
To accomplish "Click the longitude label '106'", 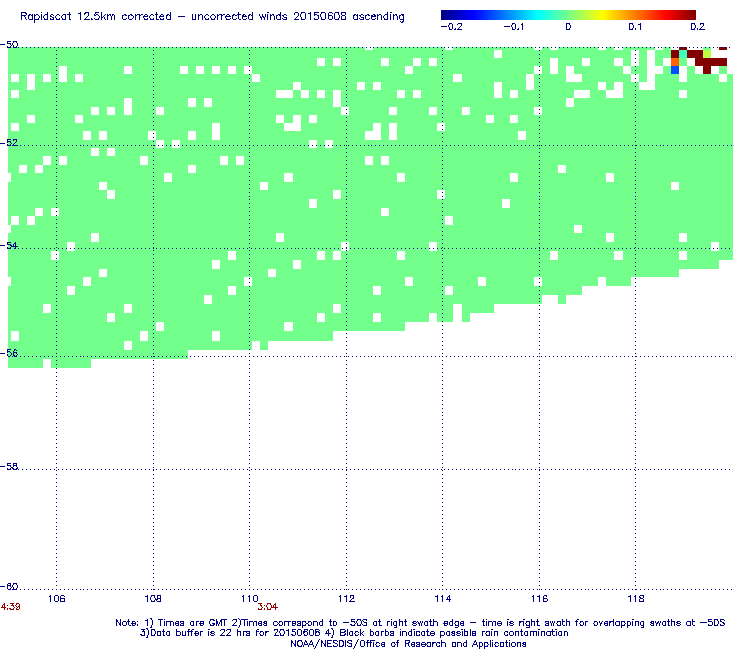I will coord(57,599).
